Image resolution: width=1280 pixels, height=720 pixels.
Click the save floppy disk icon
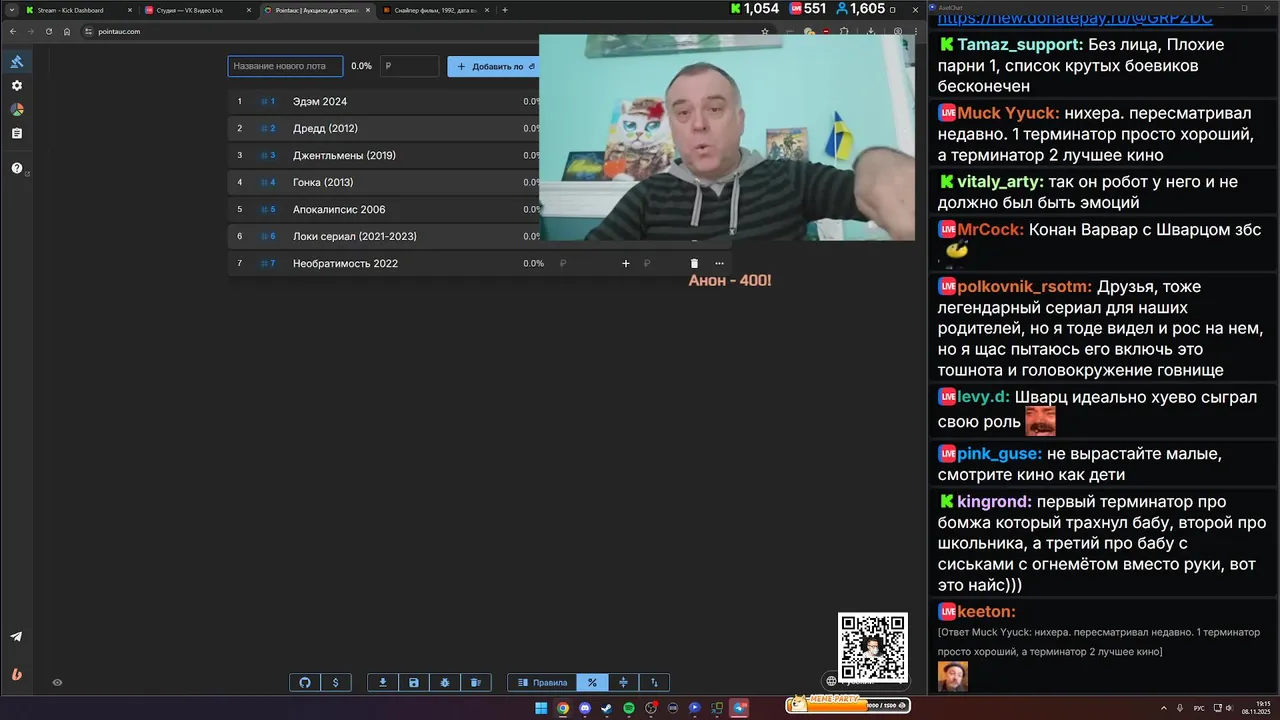pyautogui.click(x=413, y=683)
